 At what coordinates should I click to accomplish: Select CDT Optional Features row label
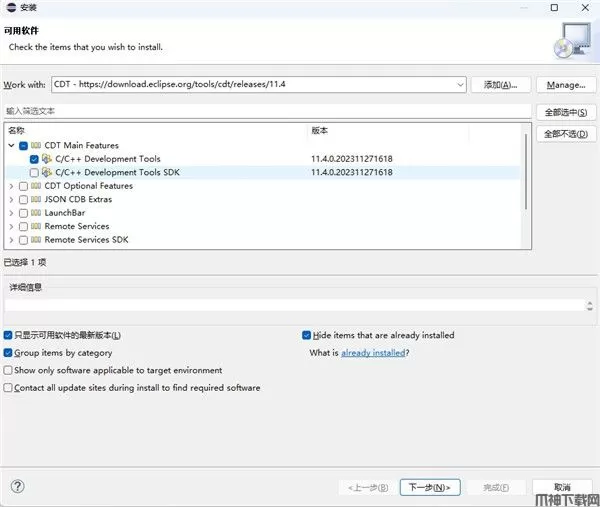(89, 186)
